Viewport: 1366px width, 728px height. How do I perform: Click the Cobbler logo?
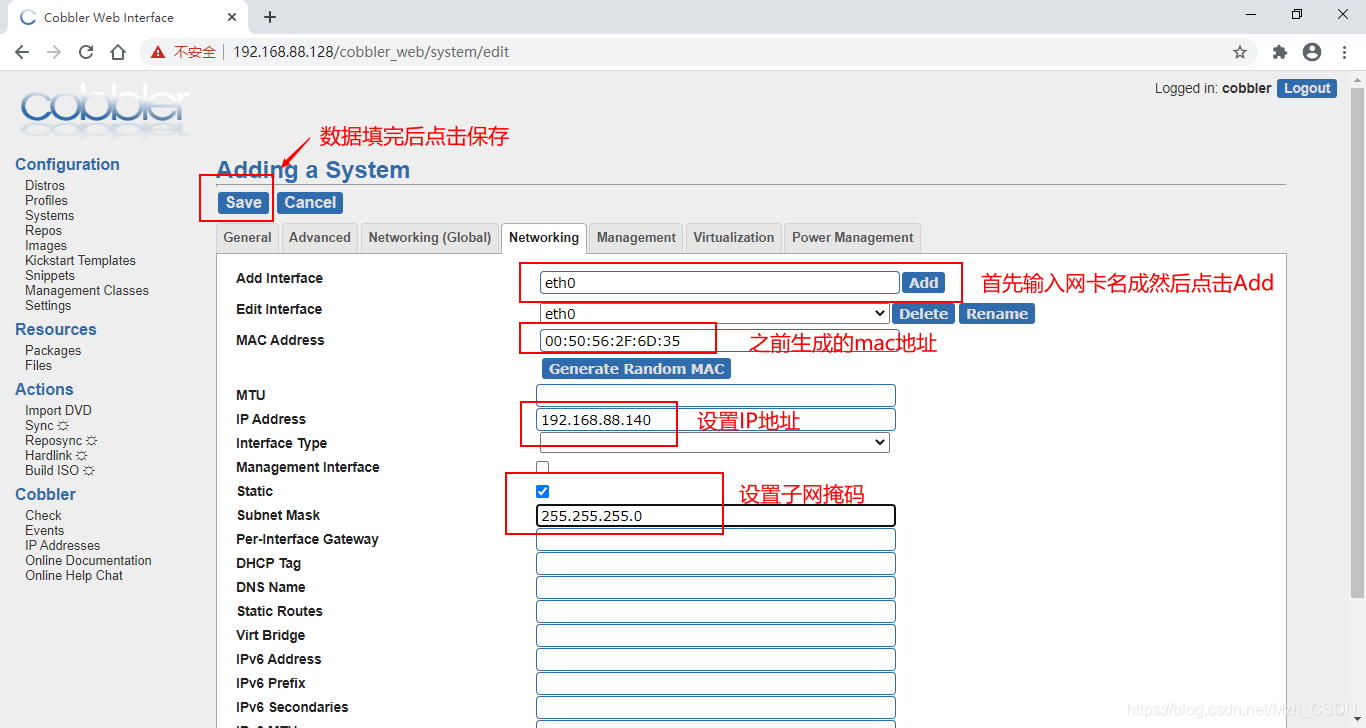point(104,111)
